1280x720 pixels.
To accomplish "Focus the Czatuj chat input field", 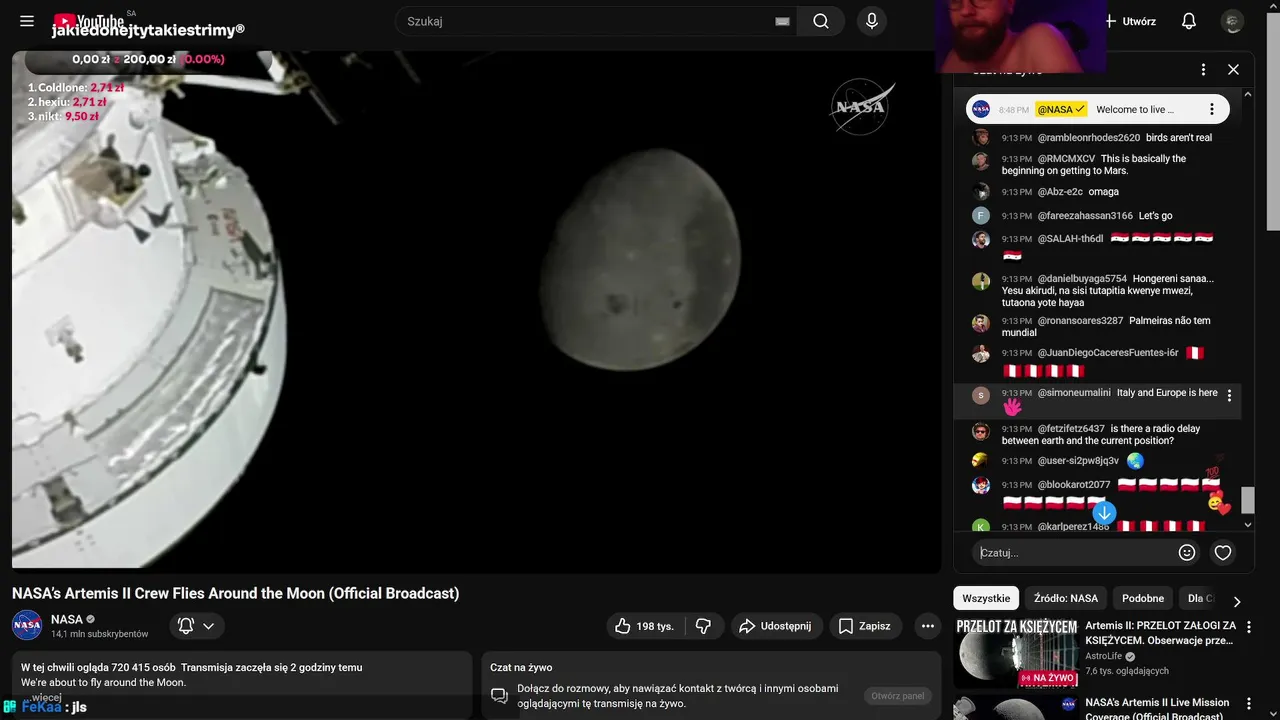I will coord(1076,553).
